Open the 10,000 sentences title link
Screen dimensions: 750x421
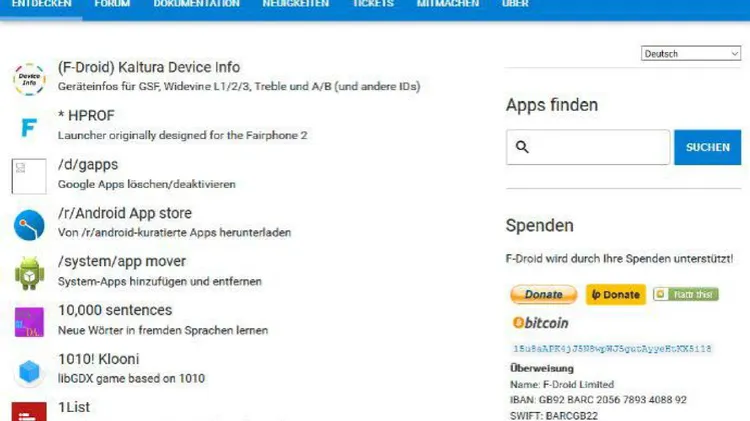click(115, 310)
